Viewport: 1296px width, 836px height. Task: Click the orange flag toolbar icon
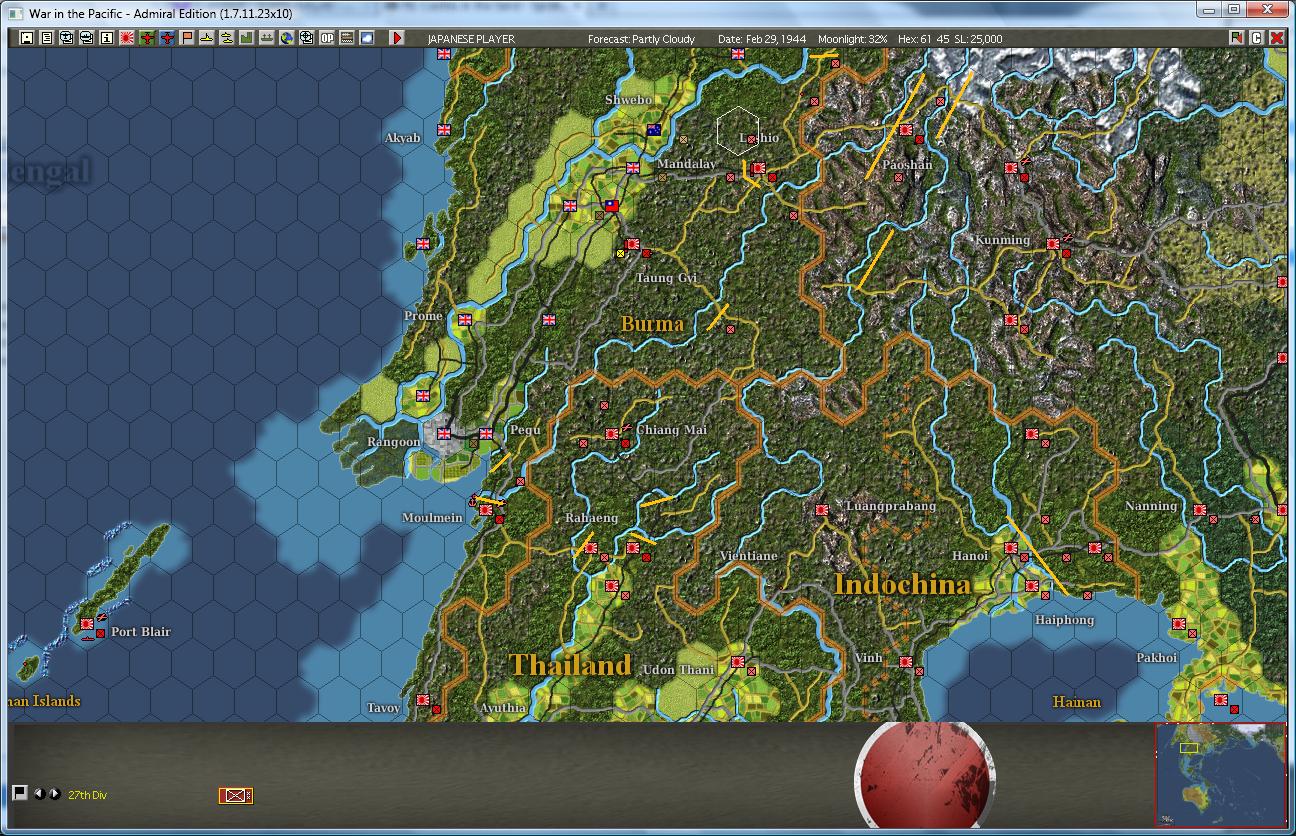tap(187, 38)
